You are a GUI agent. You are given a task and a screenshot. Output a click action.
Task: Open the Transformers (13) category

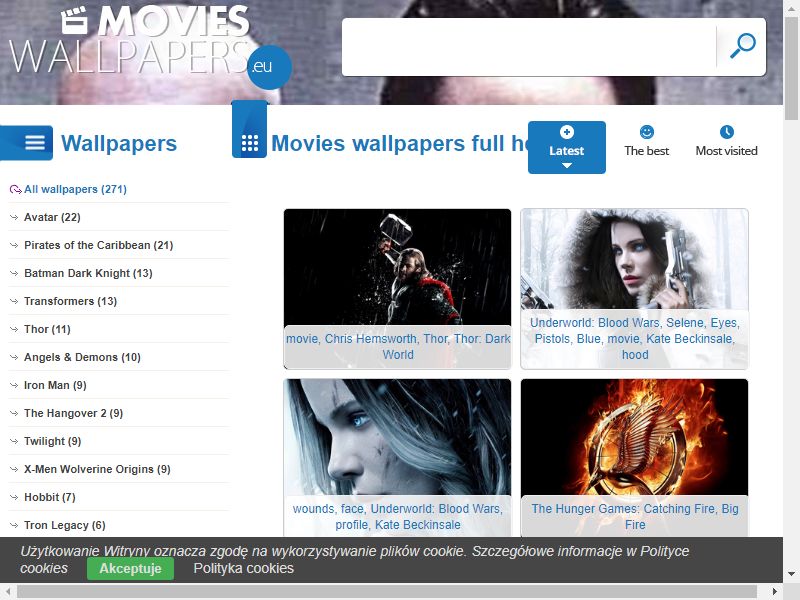[70, 302]
